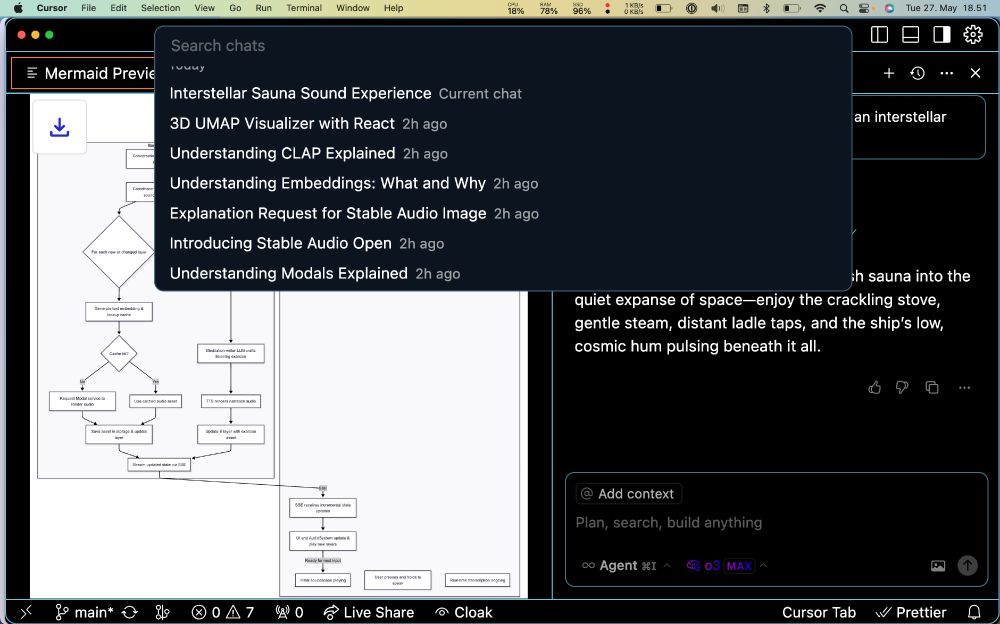The width and height of the screenshot is (1000, 624).
Task: Click the notifications bell in the status bar
Action: pos(974,613)
